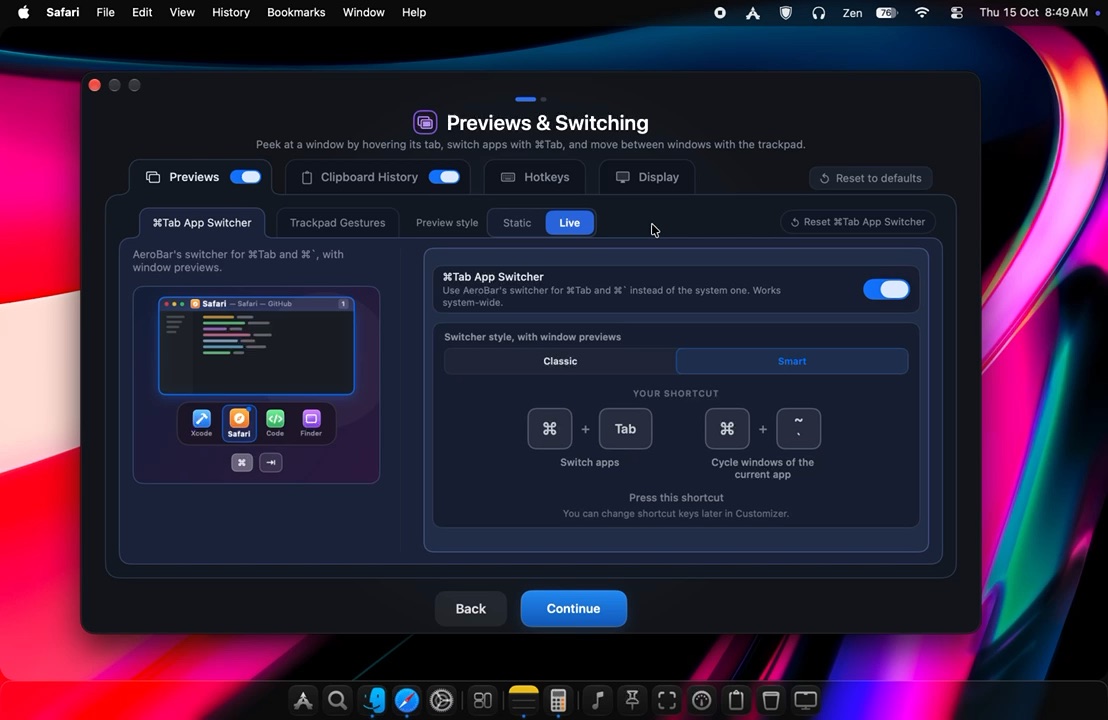
Task: Open the Wi-Fi status menu
Action: (921, 13)
